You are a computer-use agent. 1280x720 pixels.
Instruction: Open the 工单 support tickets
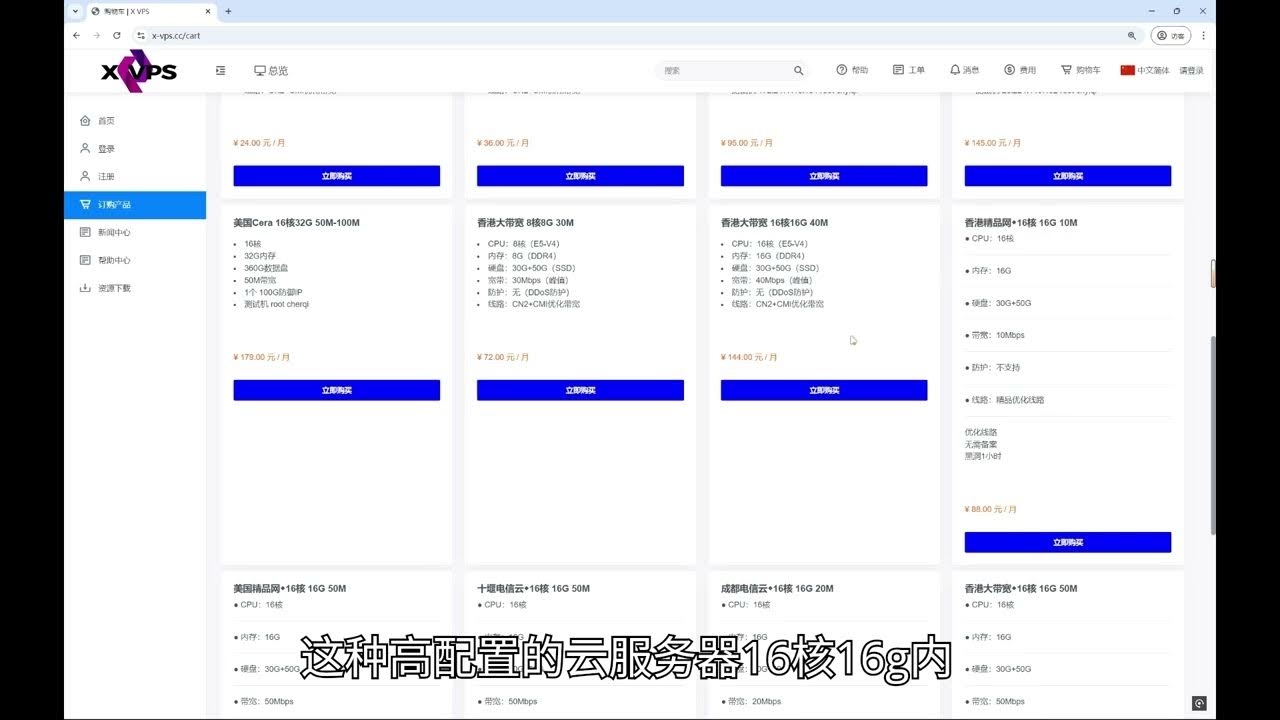tap(908, 69)
